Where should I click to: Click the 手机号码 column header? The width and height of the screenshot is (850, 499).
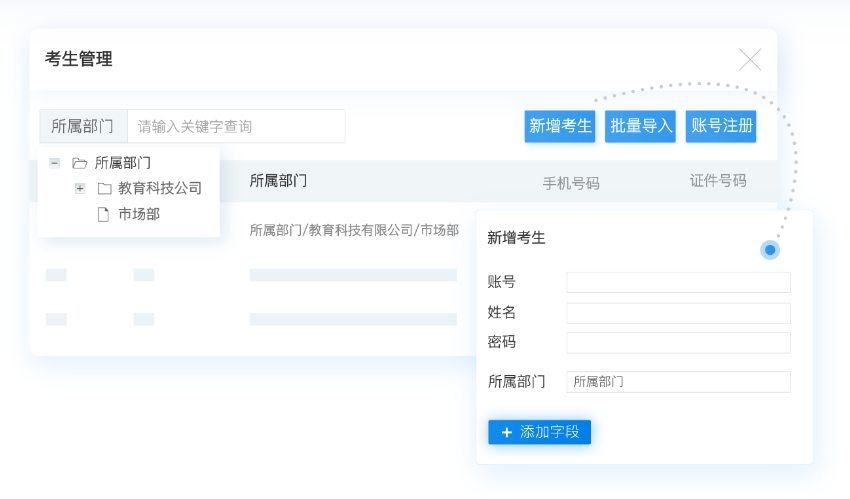[x=571, y=183]
